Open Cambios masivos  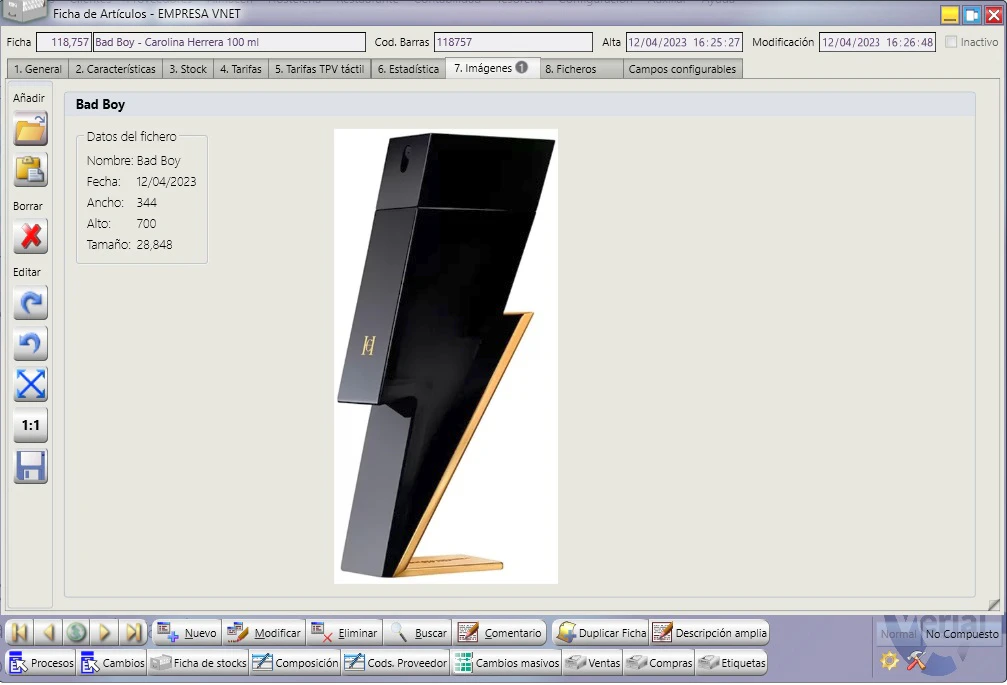pos(506,663)
